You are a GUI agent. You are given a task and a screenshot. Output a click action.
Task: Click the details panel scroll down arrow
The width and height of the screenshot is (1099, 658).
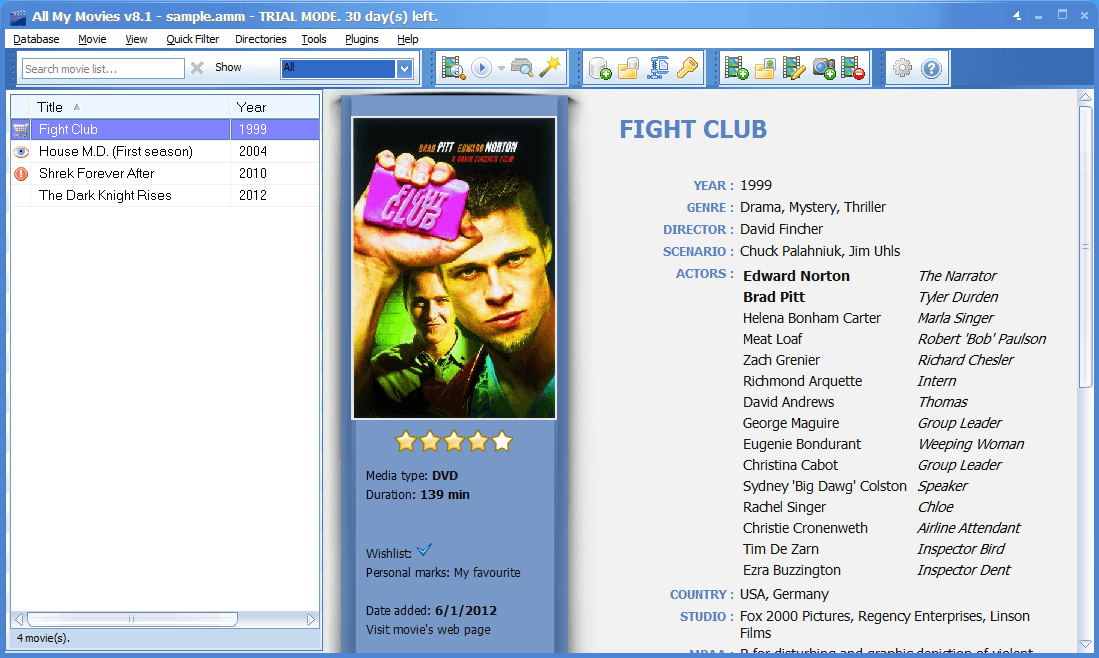point(1085,644)
